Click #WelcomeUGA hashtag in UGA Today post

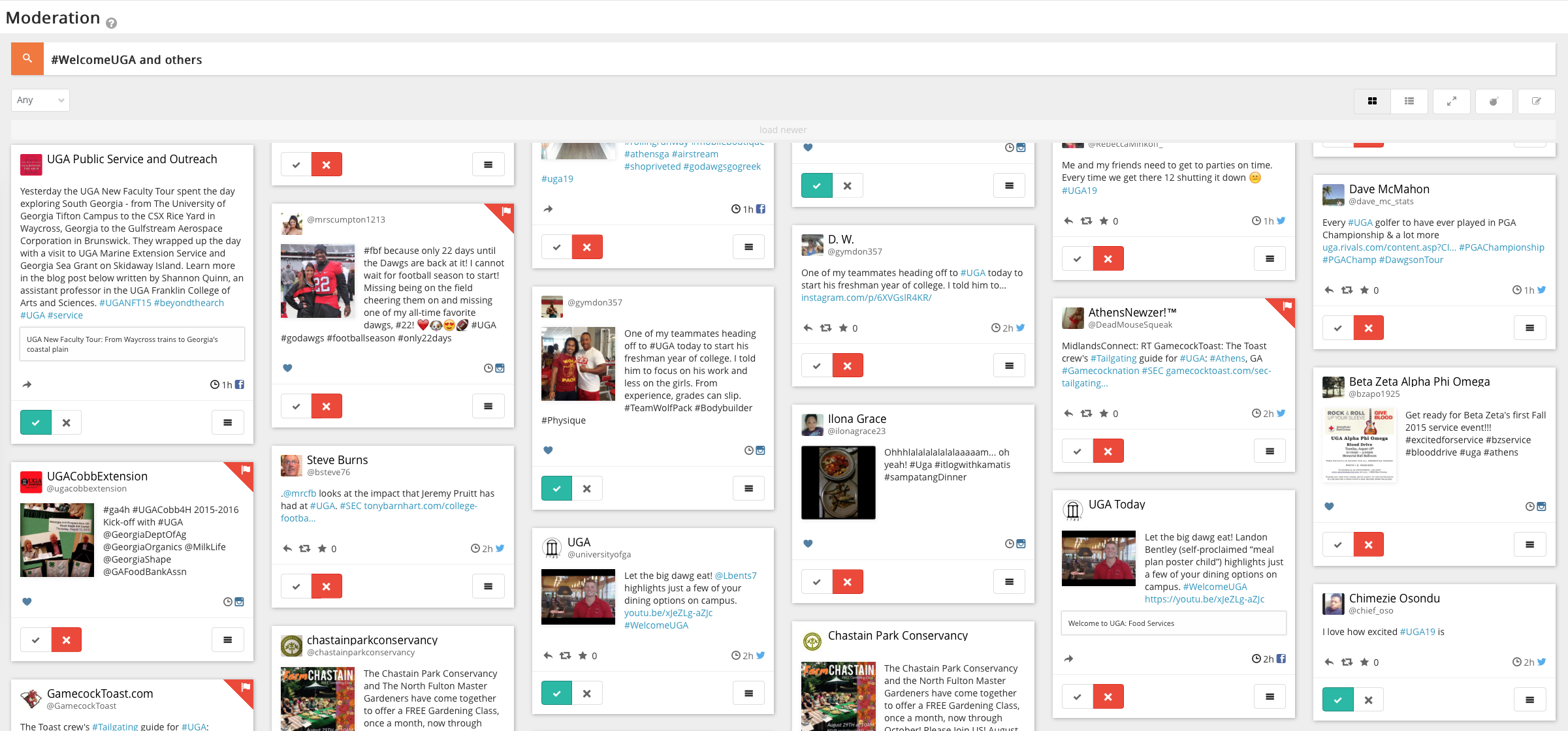pyautogui.click(x=1215, y=587)
